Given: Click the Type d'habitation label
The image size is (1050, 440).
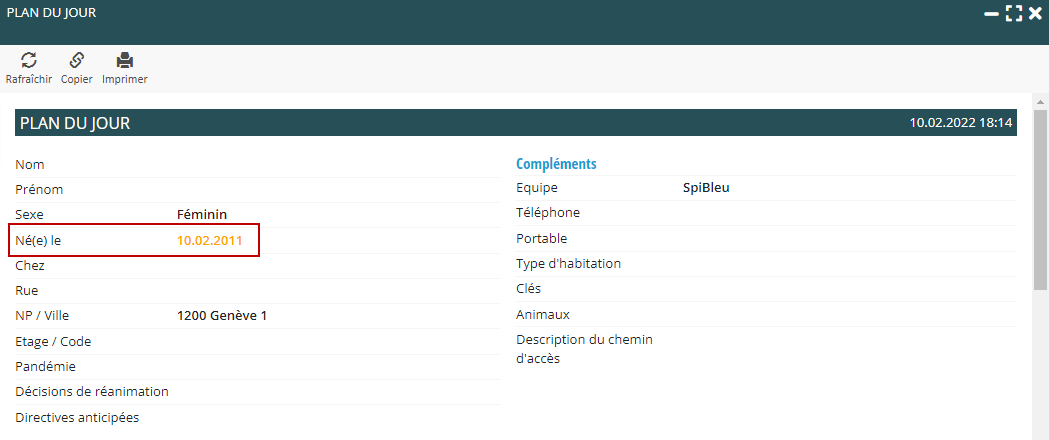Looking at the screenshot, I should tap(568, 263).
